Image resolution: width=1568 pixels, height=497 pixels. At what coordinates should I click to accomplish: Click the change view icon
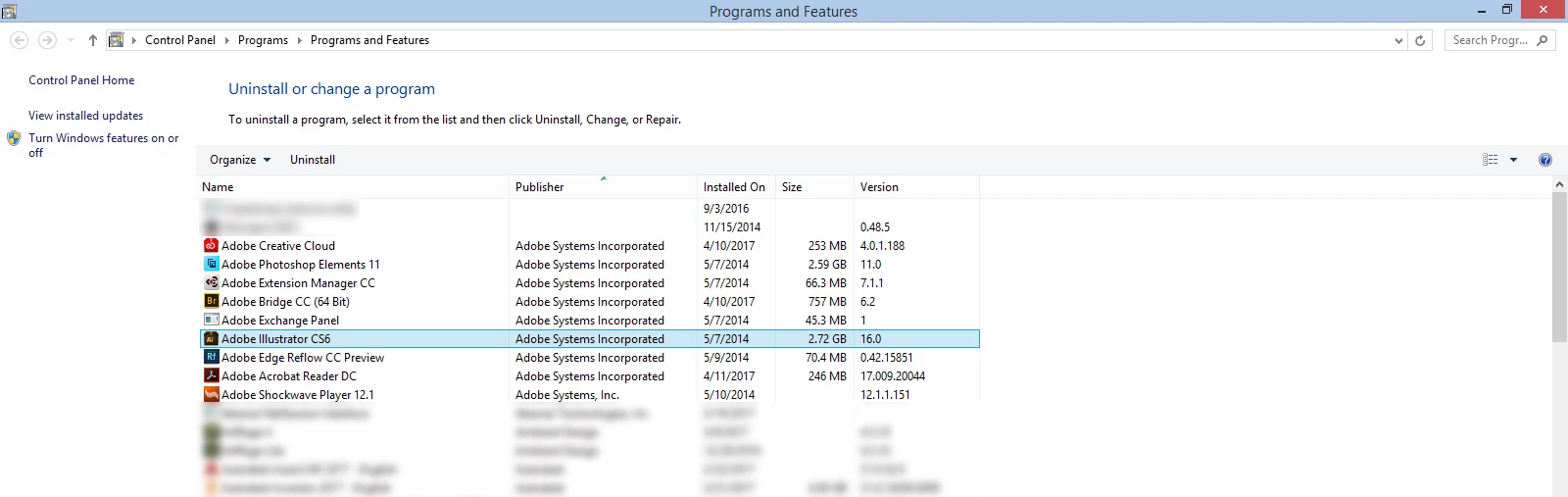1491,160
